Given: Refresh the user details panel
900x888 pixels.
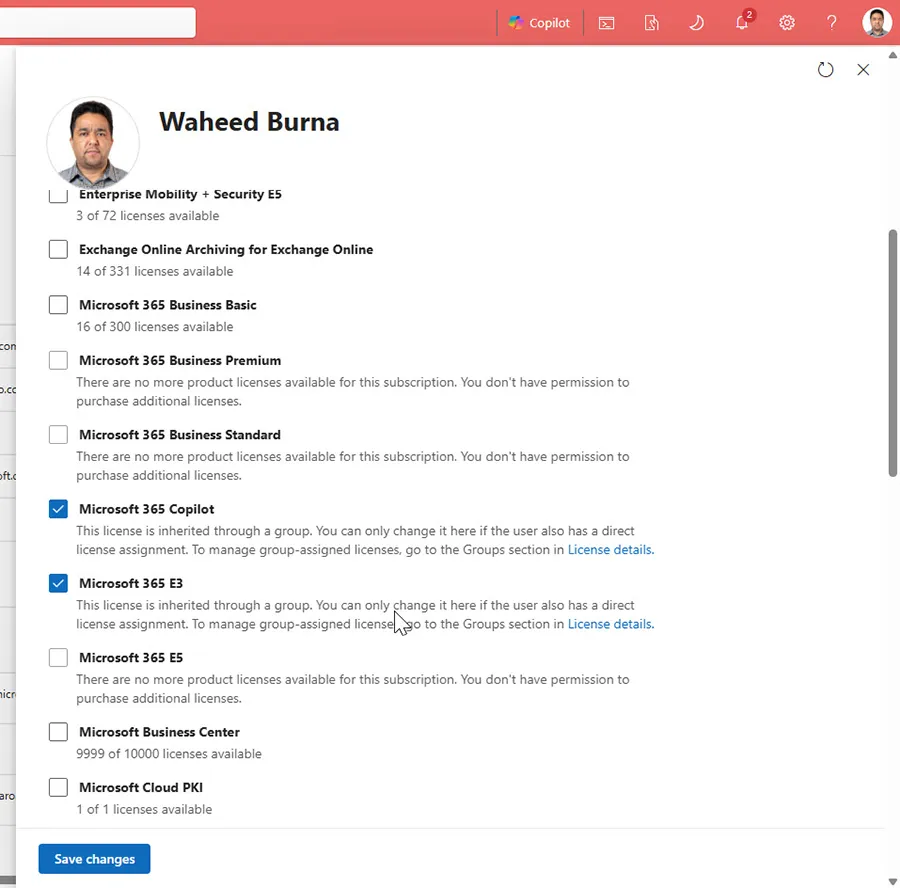Looking at the screenshot, I should [x=825, y=69].
